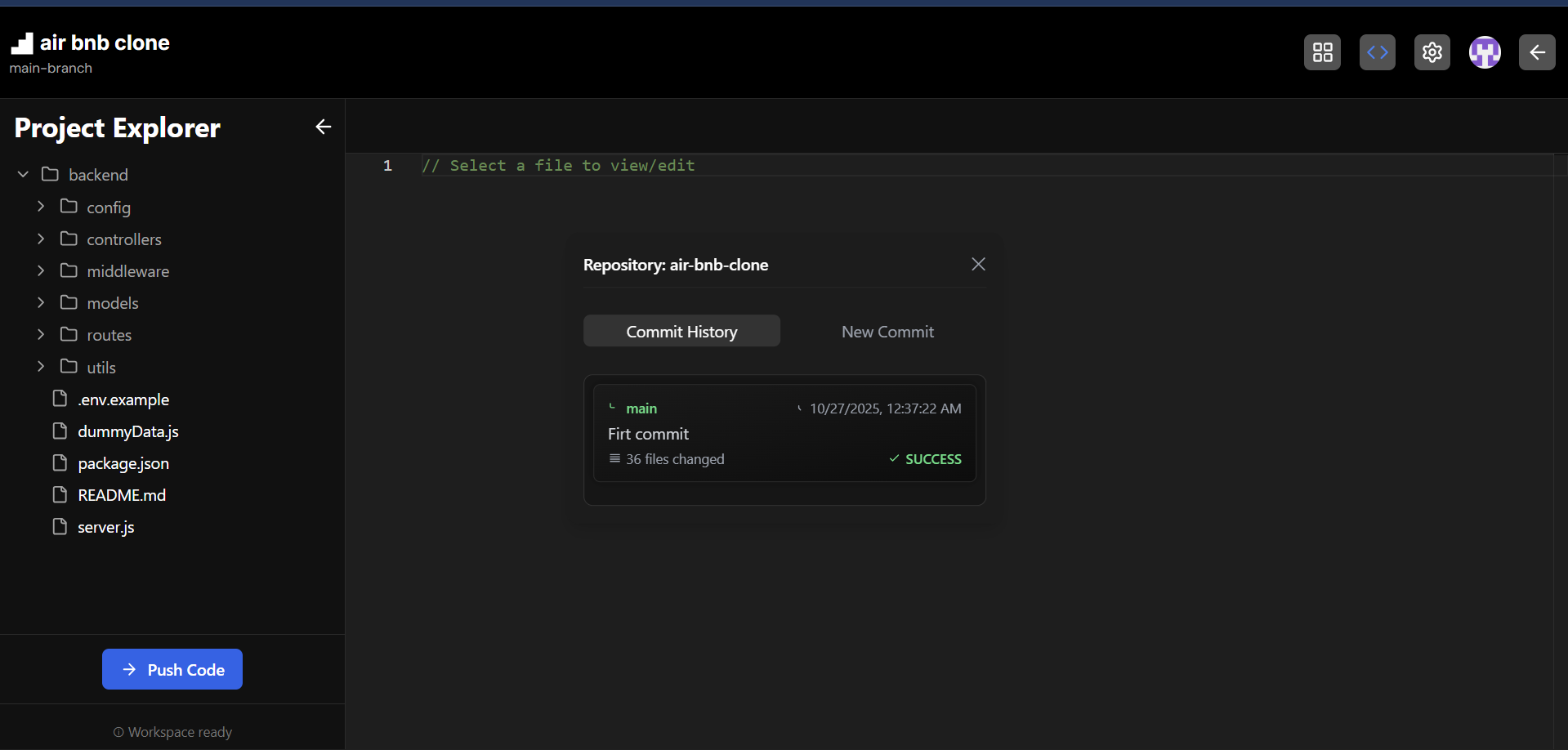
Task: Click the 'Firt commit' message text
Action: click(648, 434)
